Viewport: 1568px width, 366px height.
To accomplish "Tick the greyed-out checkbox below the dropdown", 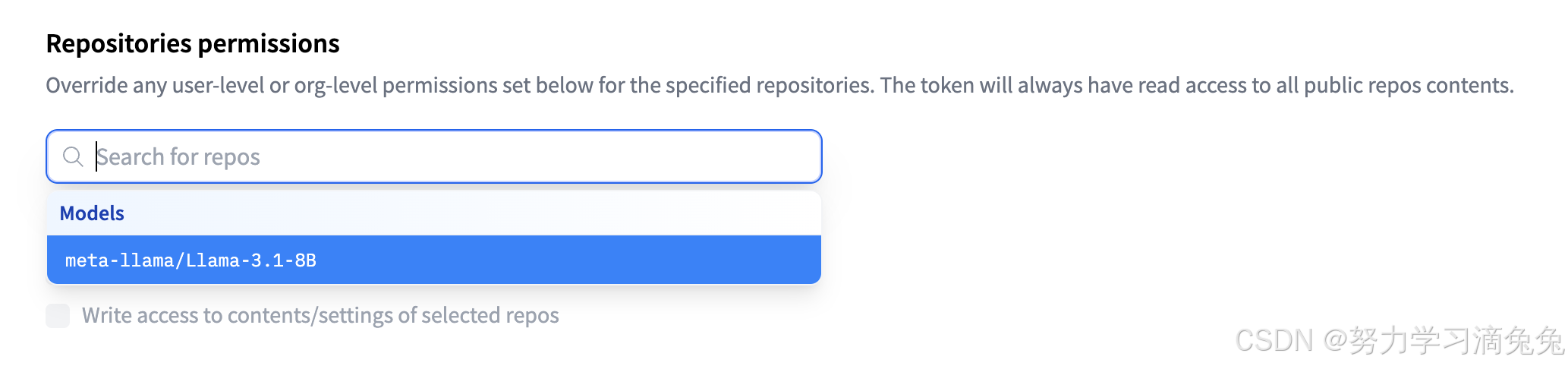I will [x=58, y=315].
